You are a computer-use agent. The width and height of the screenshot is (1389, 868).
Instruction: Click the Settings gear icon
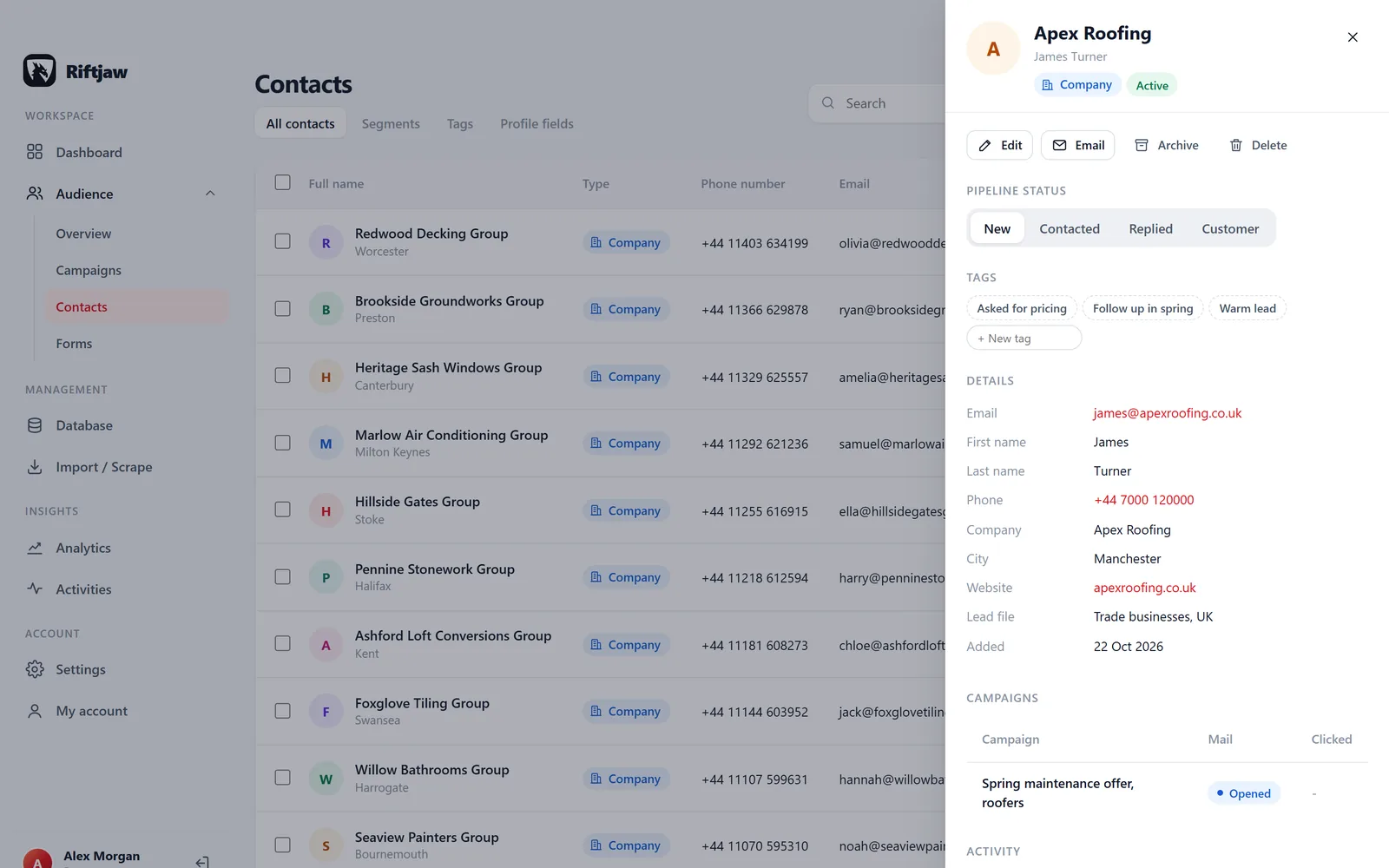point(35,669)
